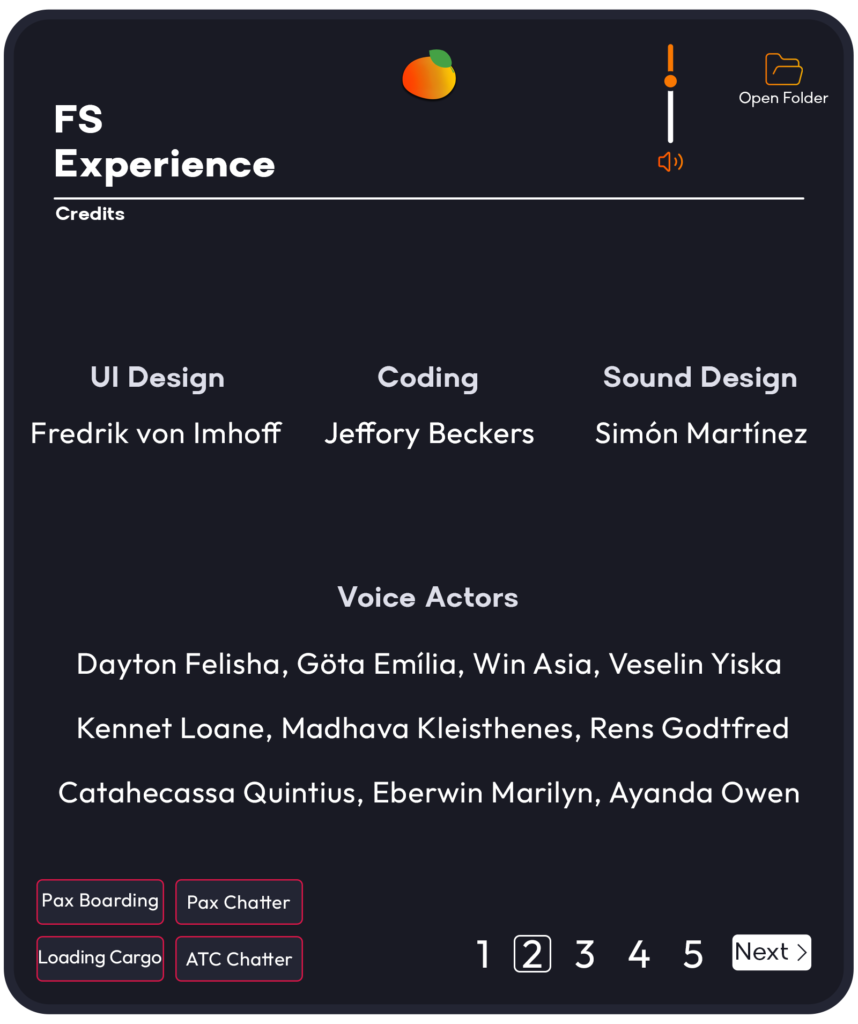
Task: Click the Next button
Action: coord(770,952)
